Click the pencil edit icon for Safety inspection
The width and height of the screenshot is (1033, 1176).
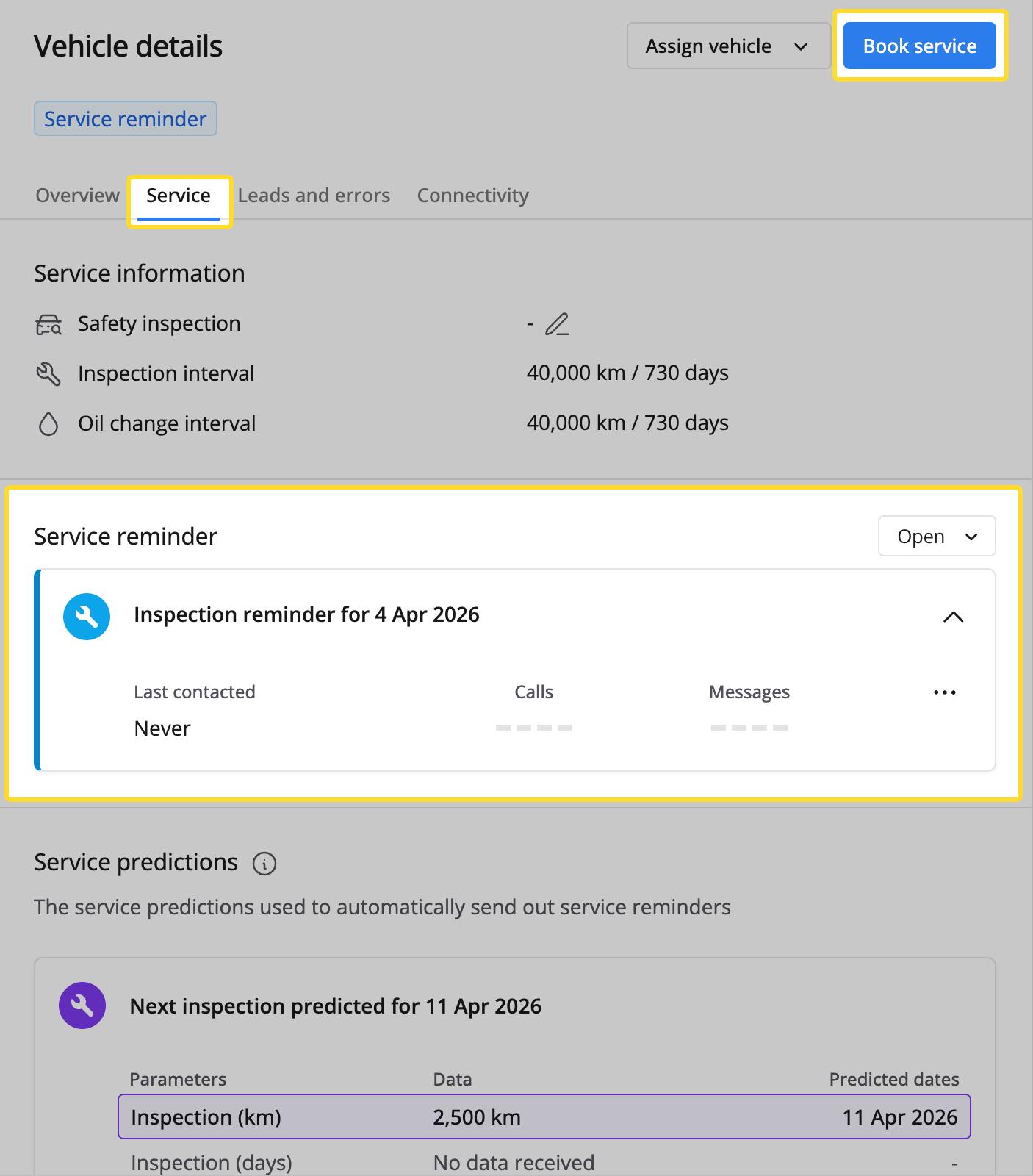[557, 324]
